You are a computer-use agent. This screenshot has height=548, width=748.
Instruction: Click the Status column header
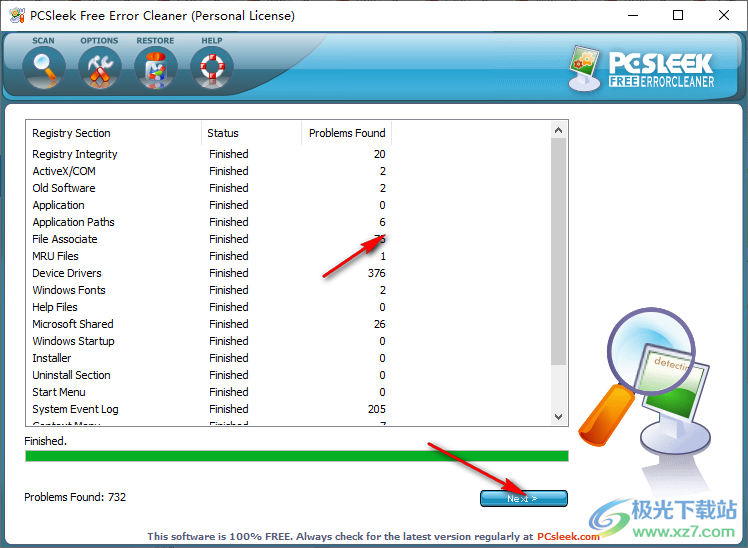[x=251, y=133]
